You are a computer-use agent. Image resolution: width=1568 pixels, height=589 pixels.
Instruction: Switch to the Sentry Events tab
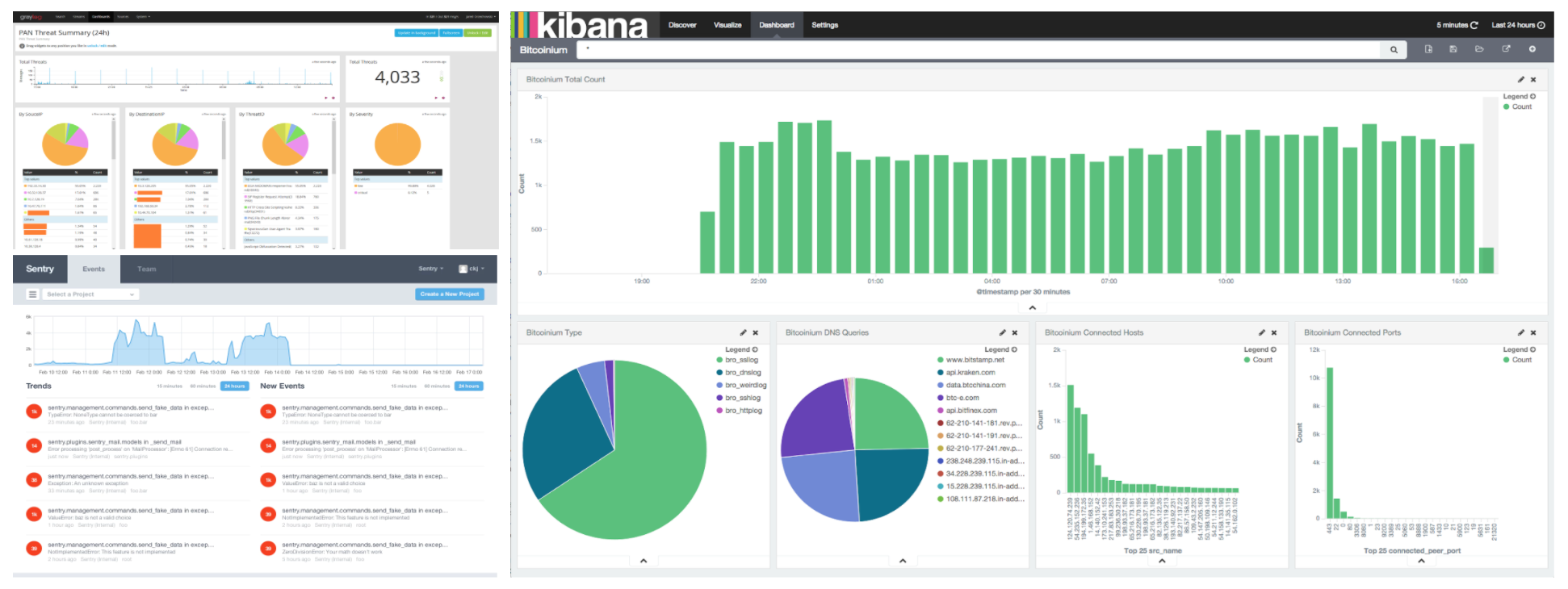94,269
